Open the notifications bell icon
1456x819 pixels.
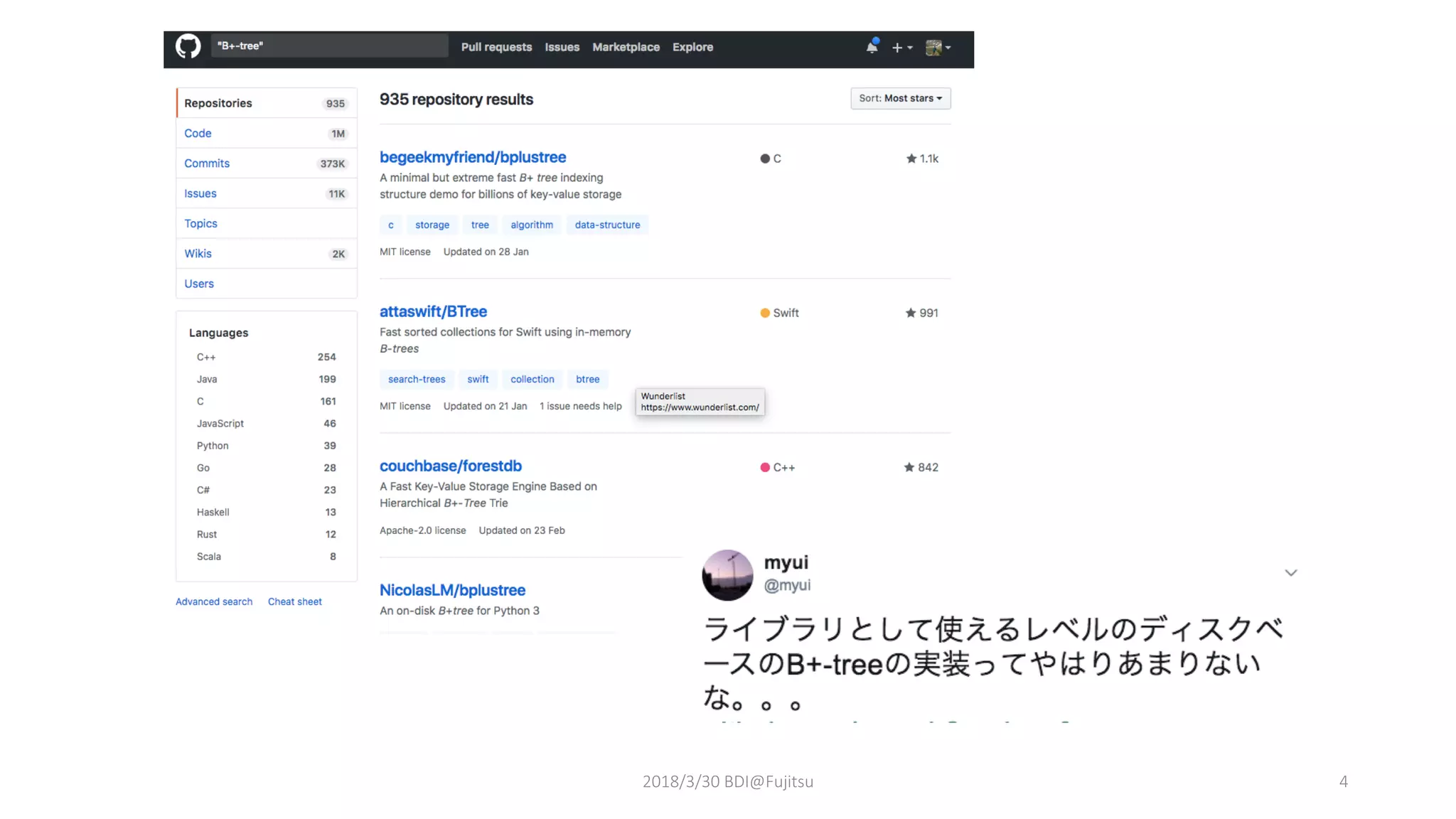coord(872,47)
